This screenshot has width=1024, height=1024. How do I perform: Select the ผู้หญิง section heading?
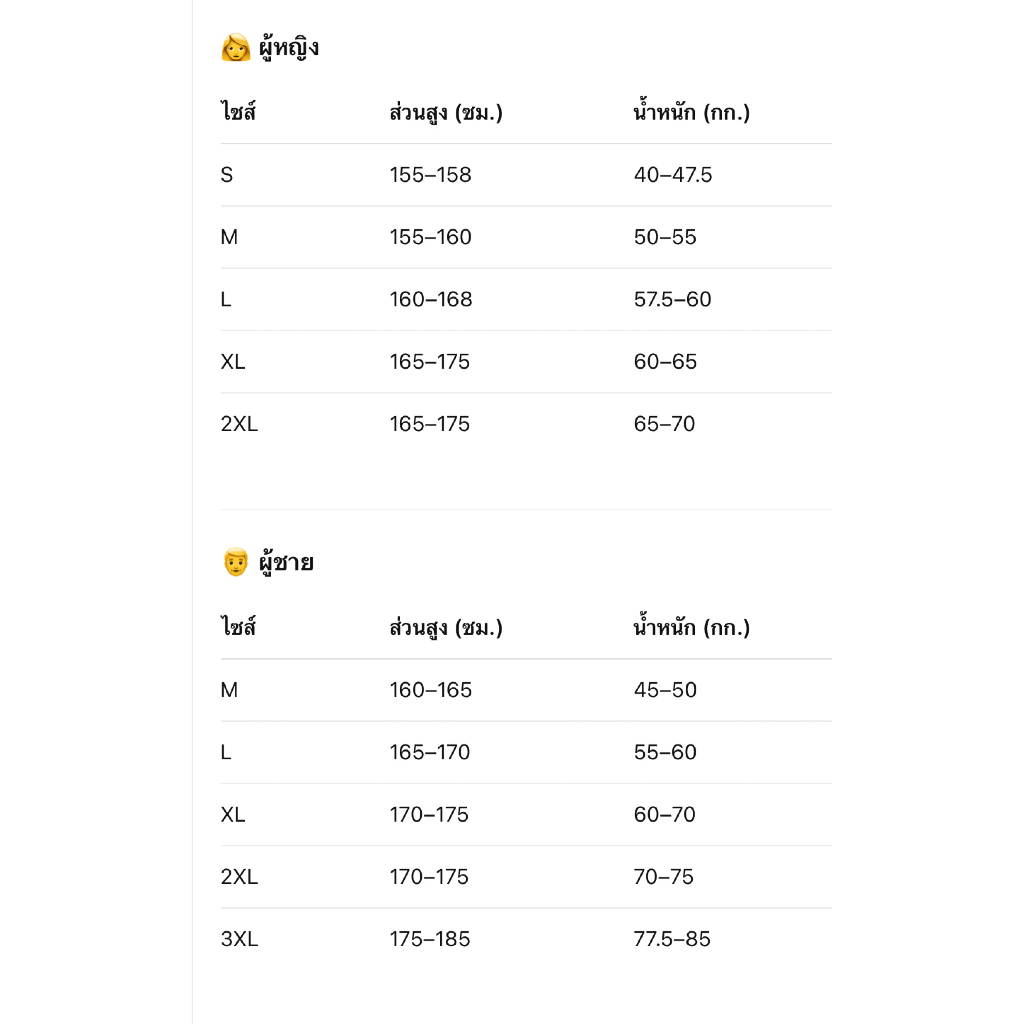point(289,48)
